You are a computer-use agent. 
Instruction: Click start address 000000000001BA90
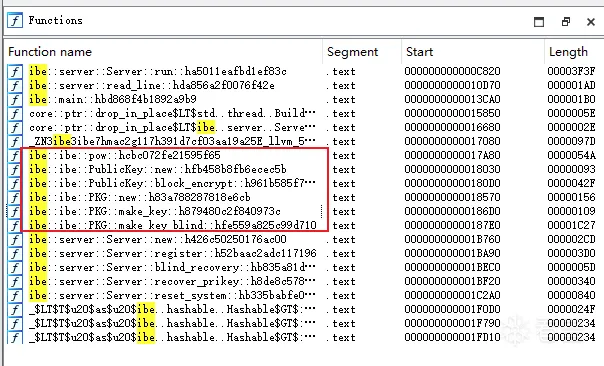click(452, 254)
